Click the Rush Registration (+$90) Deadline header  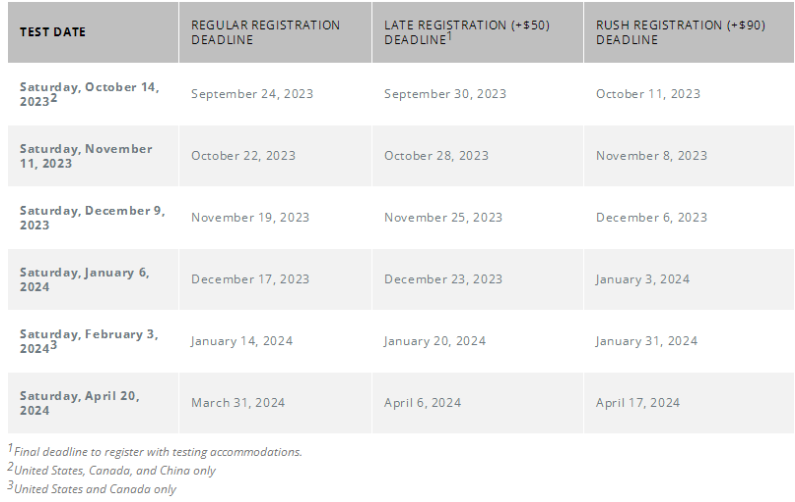pyautogui.click(x=680, y=32)
